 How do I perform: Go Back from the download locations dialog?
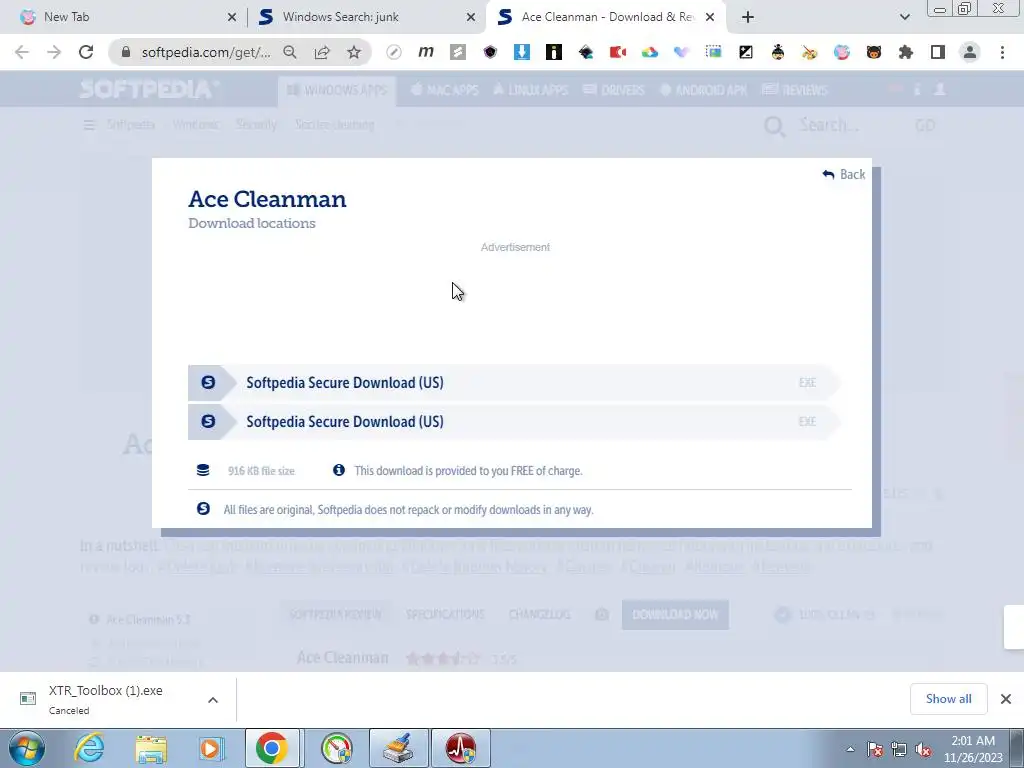[x=844, y=174]
